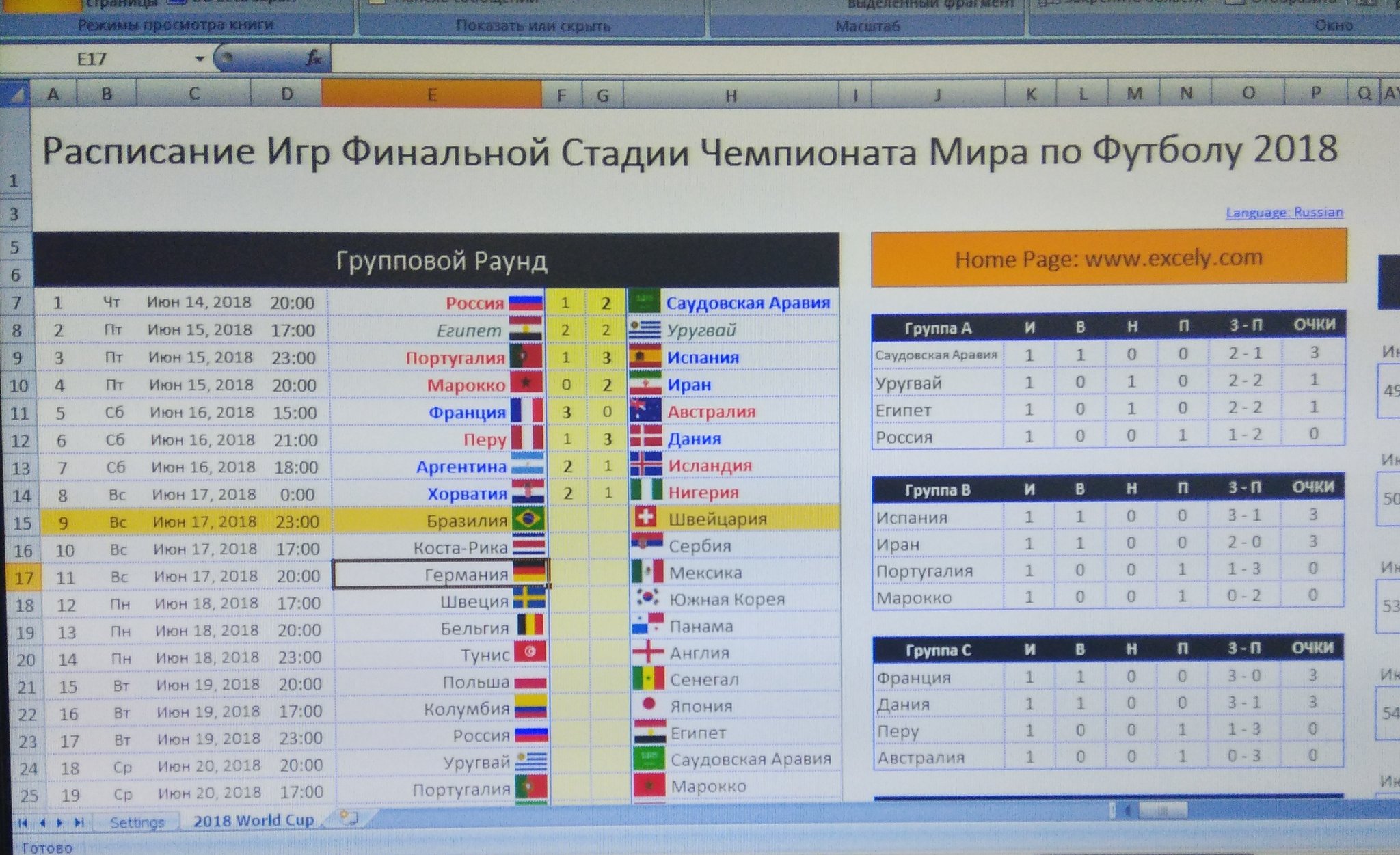
Task: Click the Tunisia flag beside Тунис
Action: click(531, 653)
